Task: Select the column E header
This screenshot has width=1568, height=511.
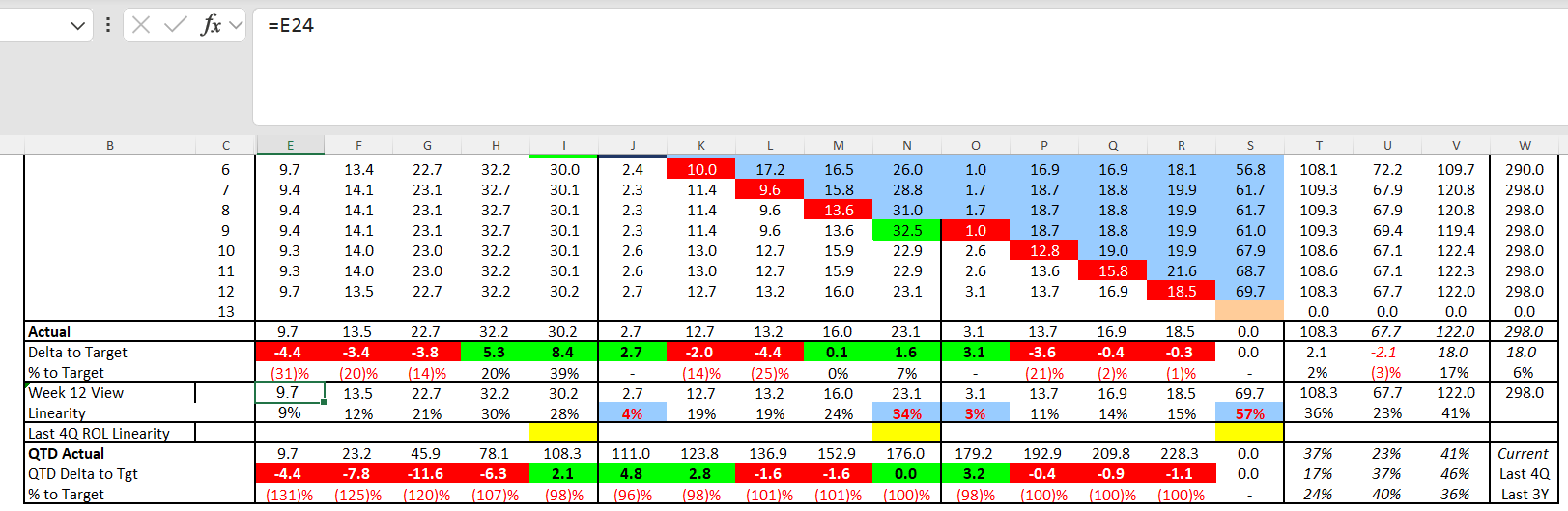Action: [x=290, y=146]
